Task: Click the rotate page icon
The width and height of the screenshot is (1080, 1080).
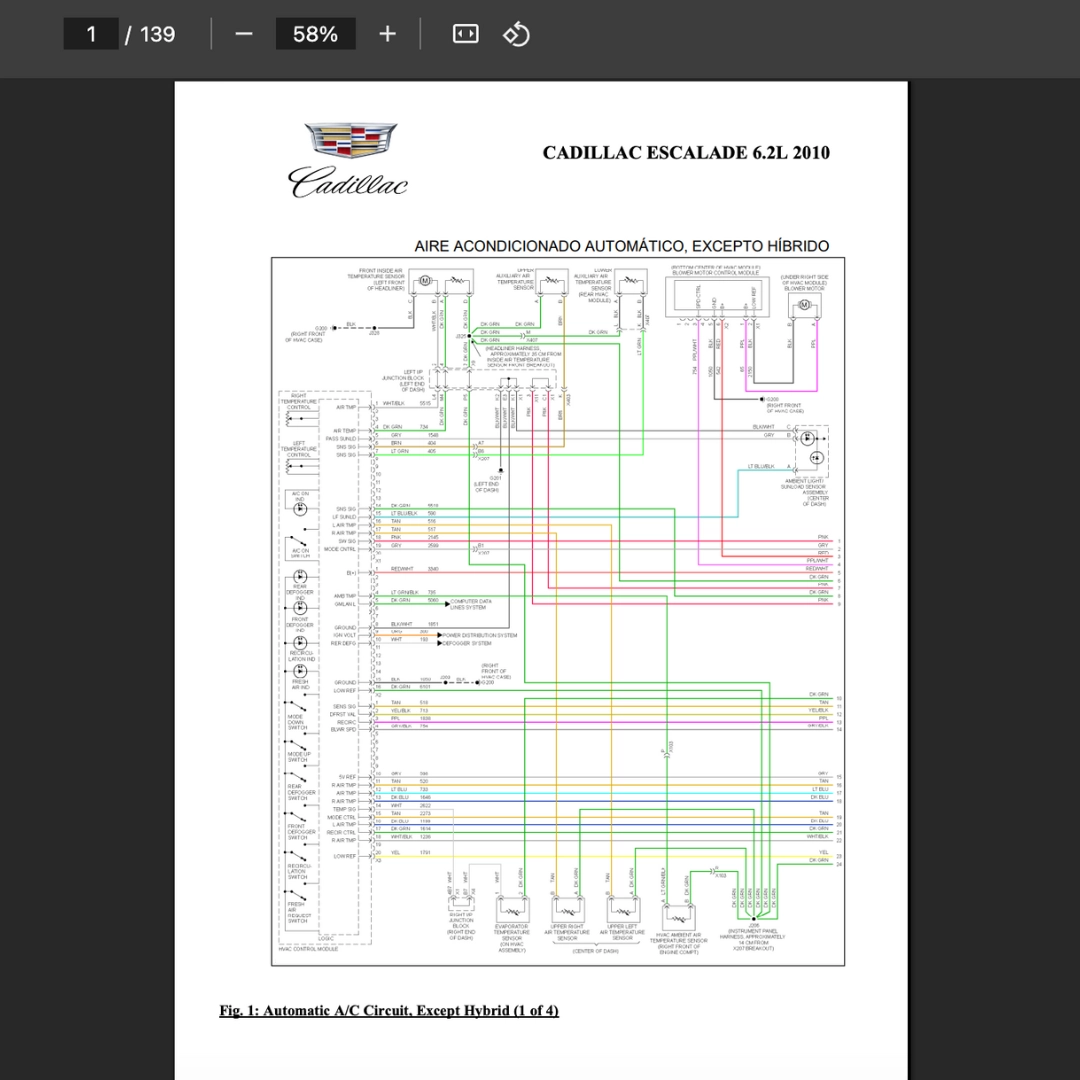Action: [517, 34]
